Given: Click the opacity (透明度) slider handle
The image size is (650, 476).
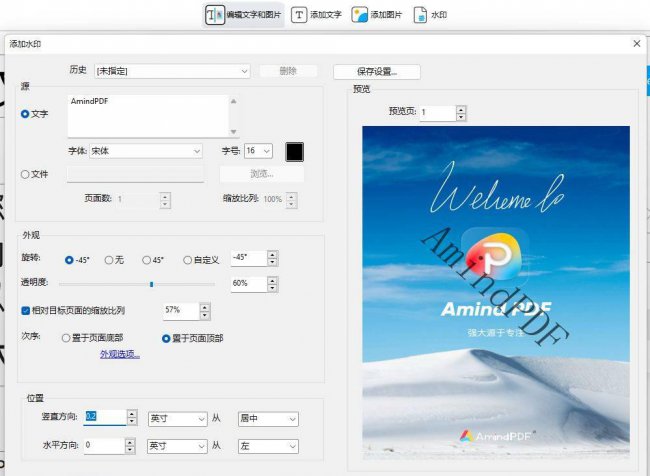Looking at the screenshot, I should [x=151, y=284].
